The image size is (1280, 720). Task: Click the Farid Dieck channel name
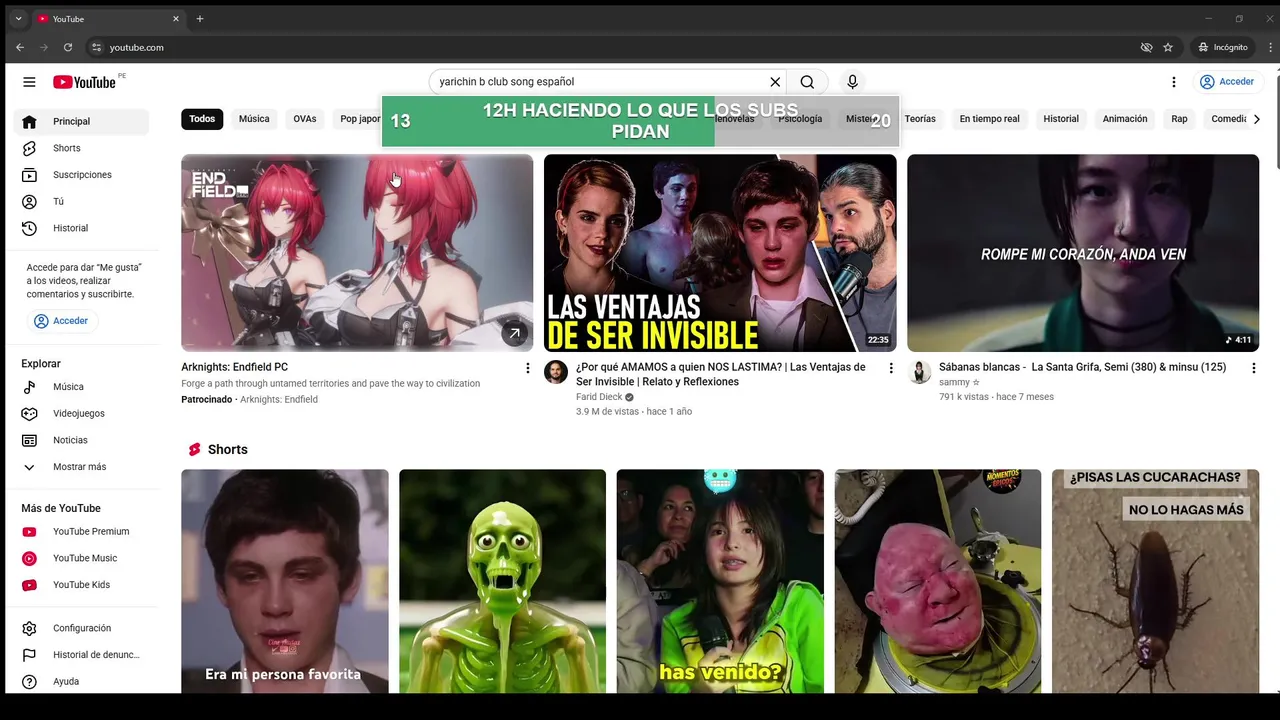[x=599, y=397]
